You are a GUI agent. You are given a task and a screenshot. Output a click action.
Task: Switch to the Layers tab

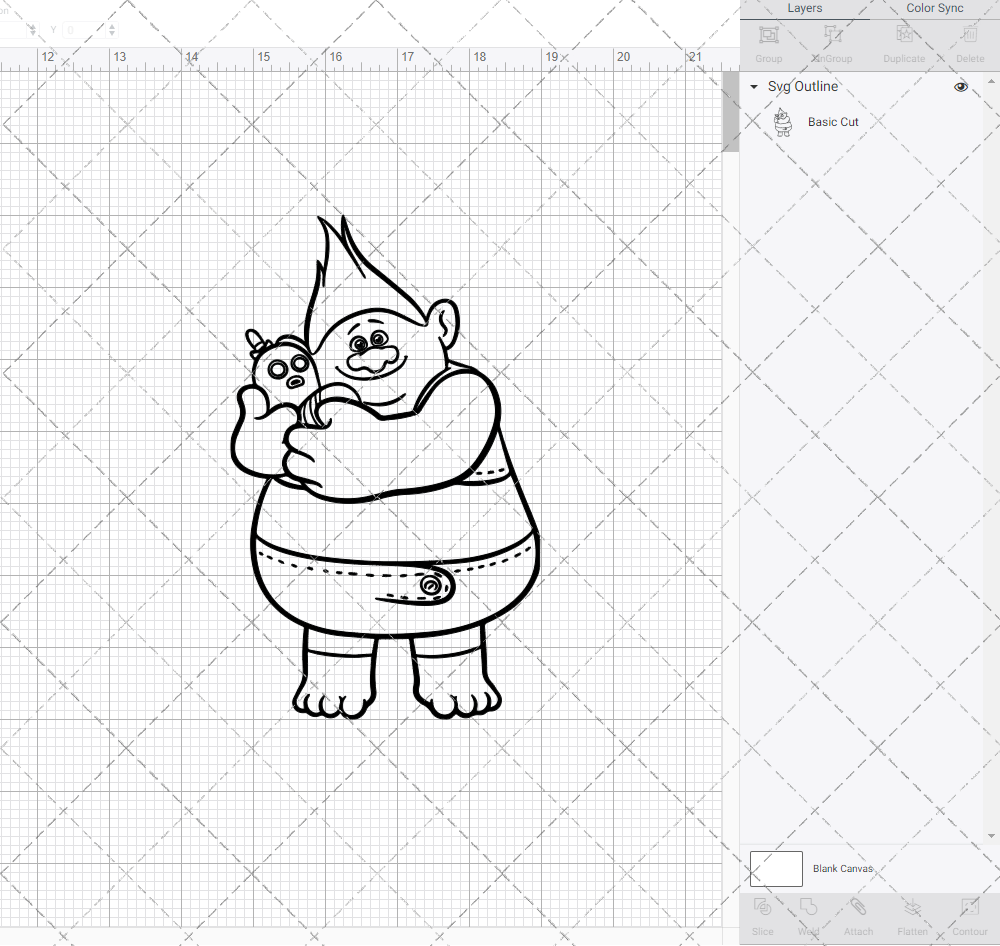tap(804, 8)
